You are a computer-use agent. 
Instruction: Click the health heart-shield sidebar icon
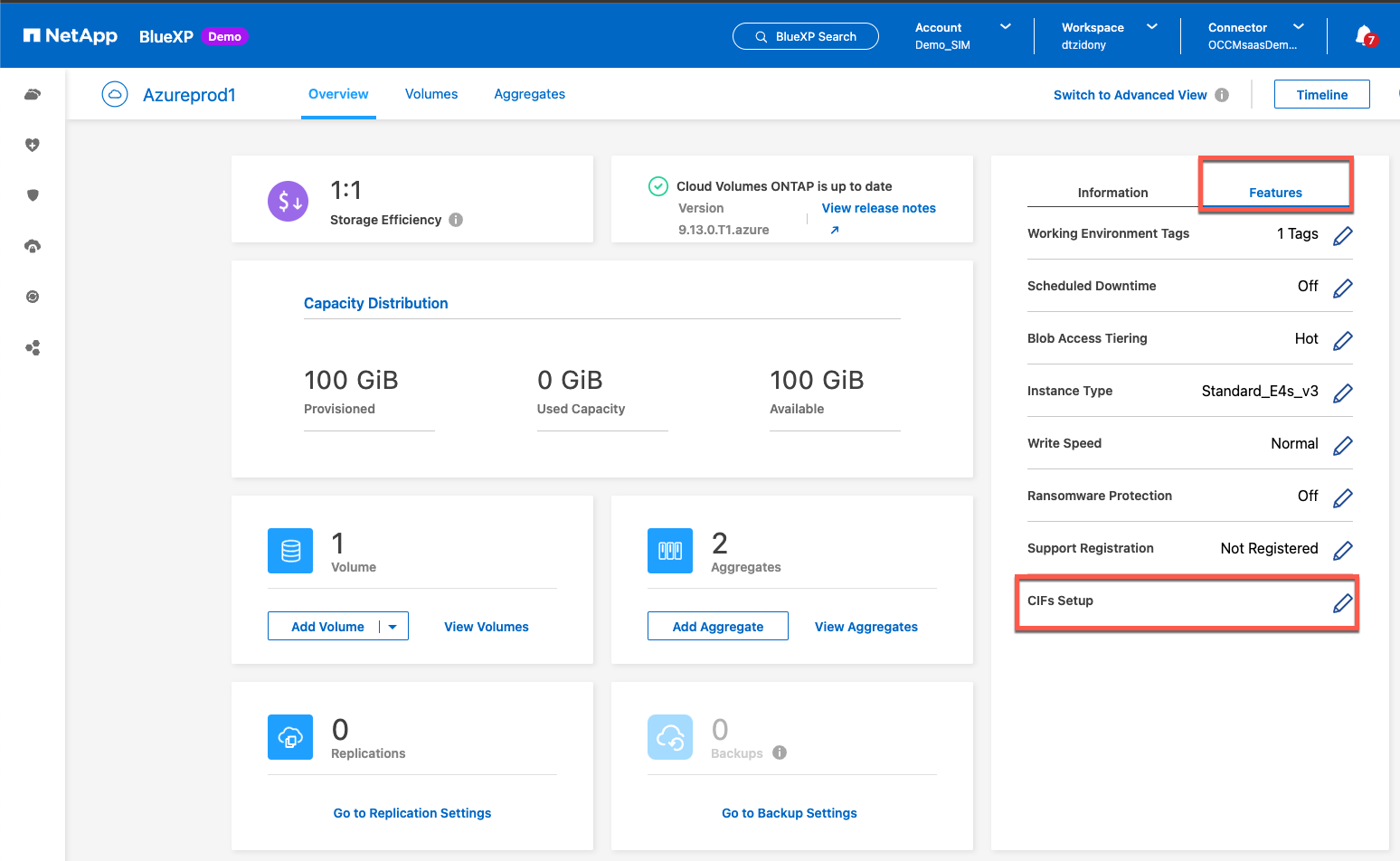(33, 145)
